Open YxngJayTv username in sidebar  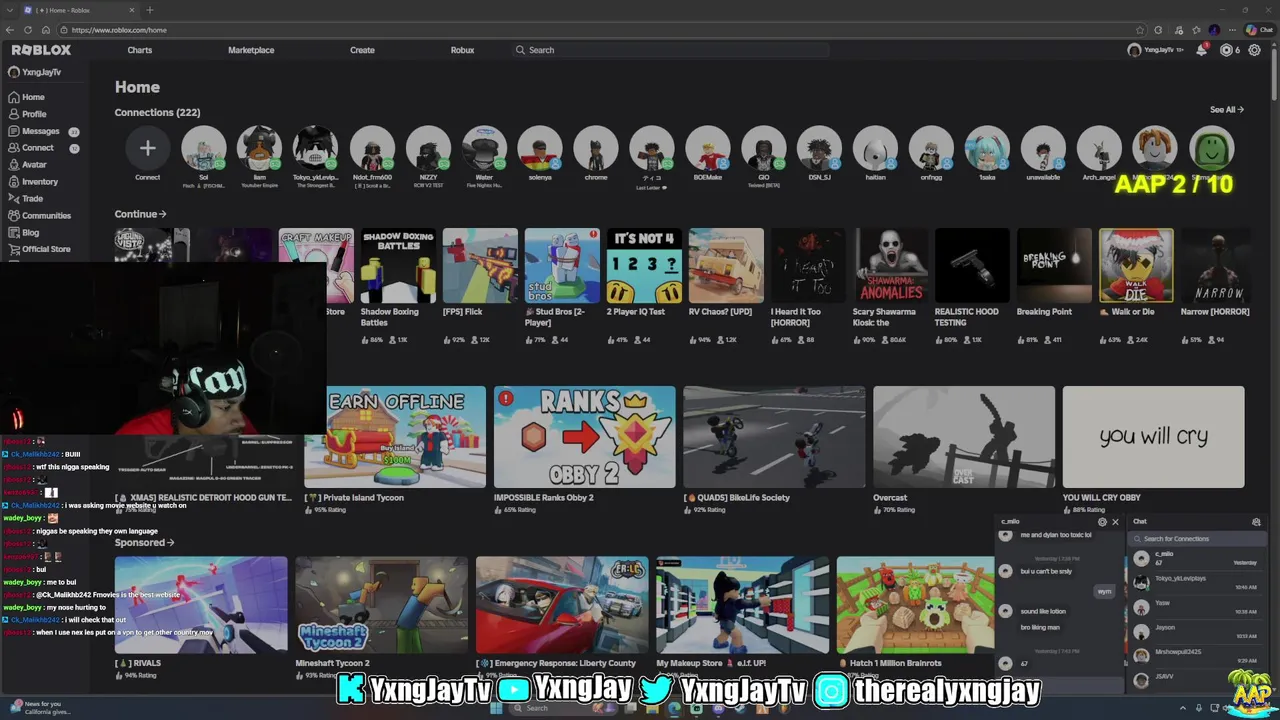point(41,72)
